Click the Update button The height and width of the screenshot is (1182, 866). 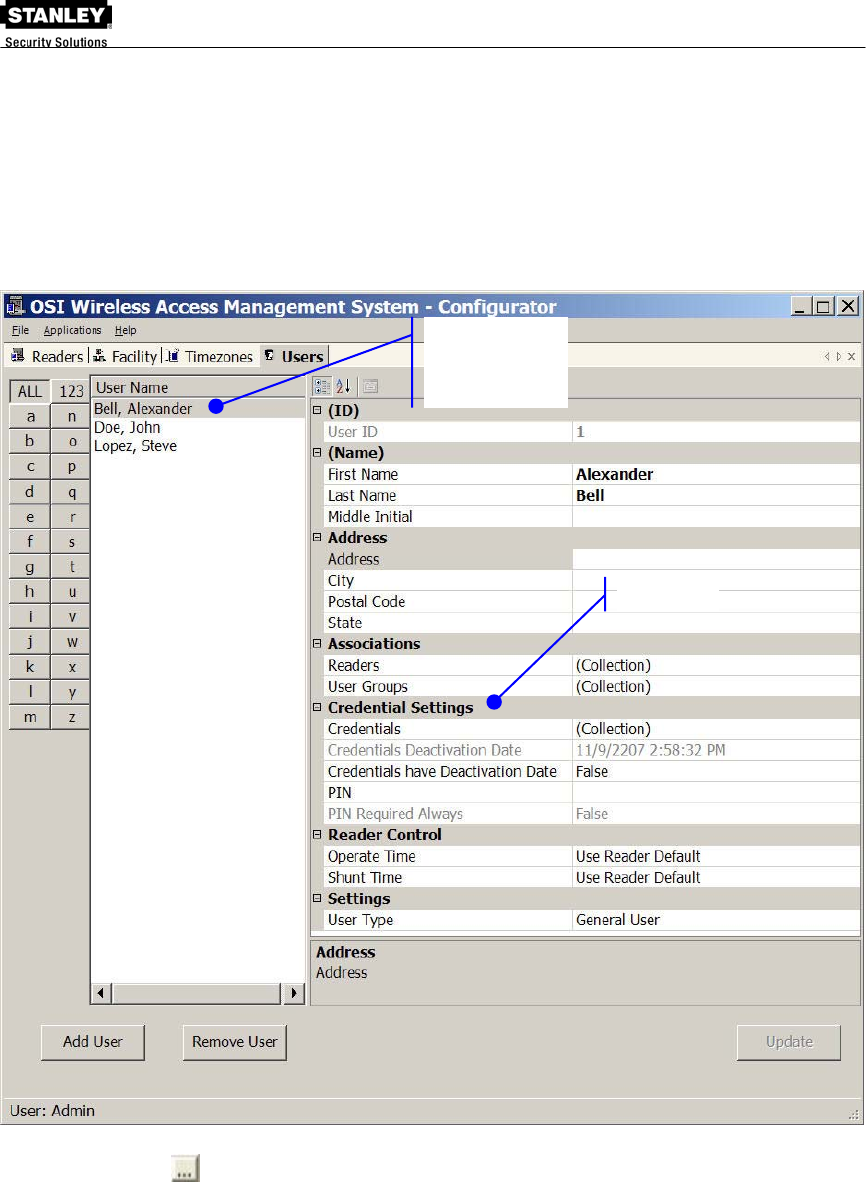(x=788, y=1042)
